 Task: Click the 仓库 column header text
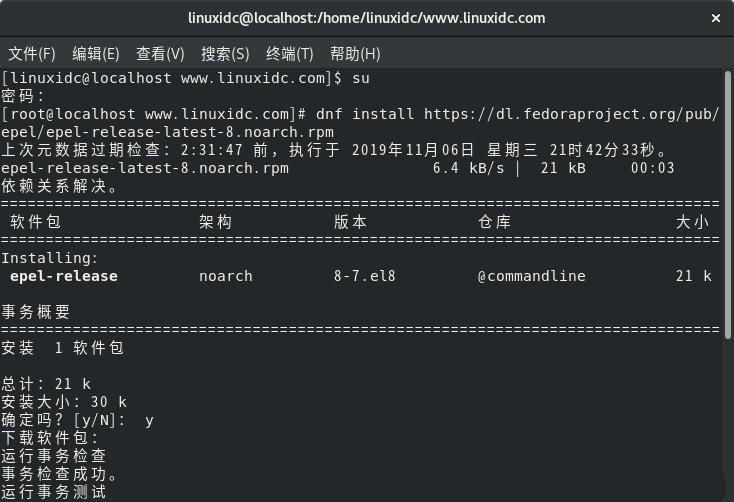494,222
